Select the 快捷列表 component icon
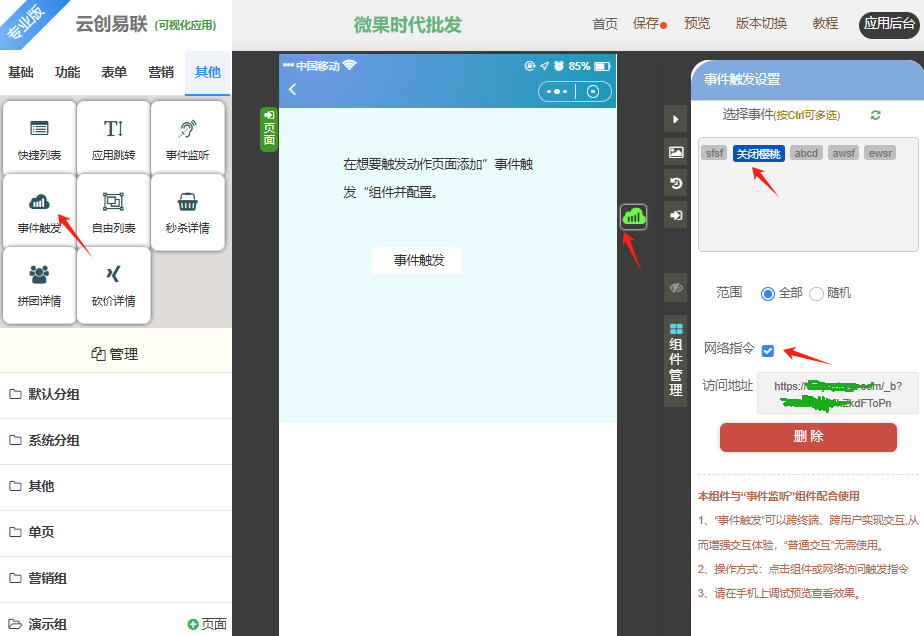The image size is (924, 636). pos(39,129)
